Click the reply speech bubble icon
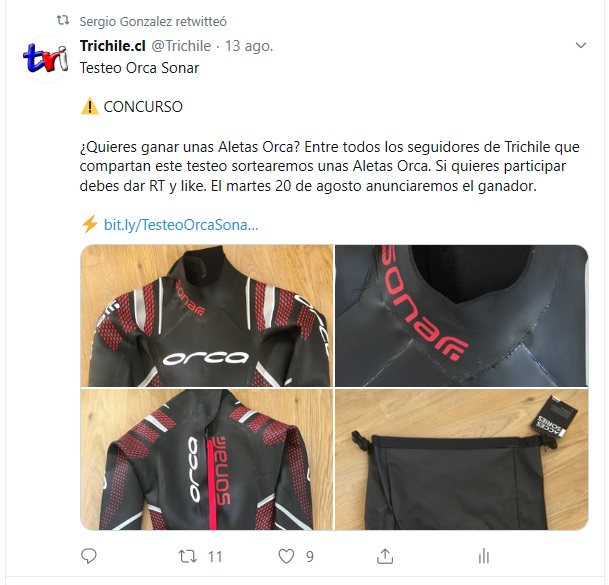 click(89, 556)
